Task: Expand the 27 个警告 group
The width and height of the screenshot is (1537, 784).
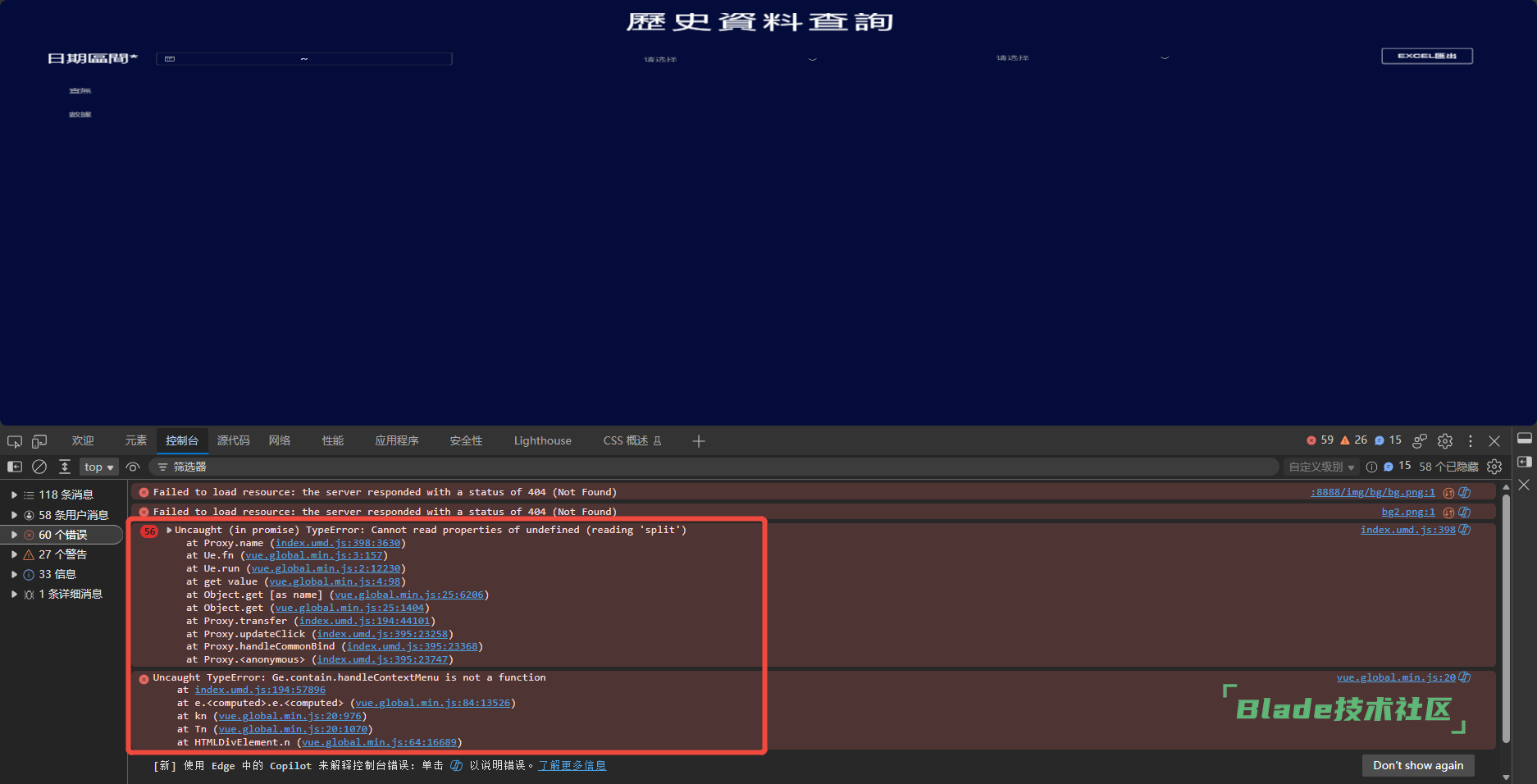Action: tap(15, 554)
